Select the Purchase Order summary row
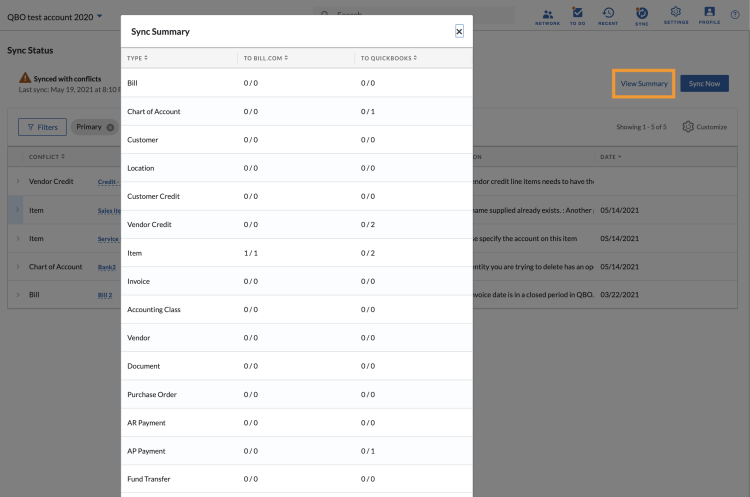 pos(297,394)
